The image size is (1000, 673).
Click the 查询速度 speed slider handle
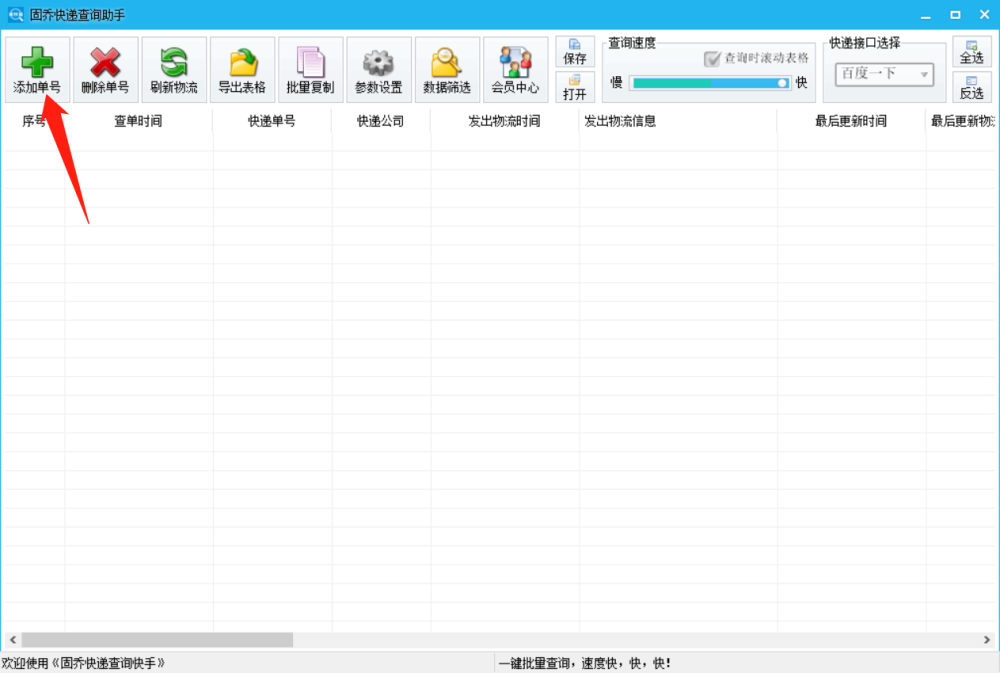[x=782, y=83]
